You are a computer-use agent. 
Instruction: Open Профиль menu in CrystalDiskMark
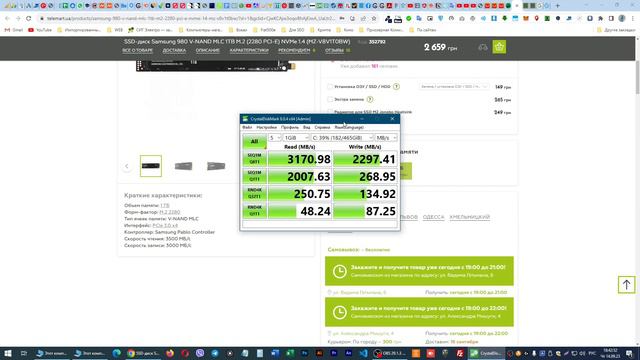tap(290, 127)
